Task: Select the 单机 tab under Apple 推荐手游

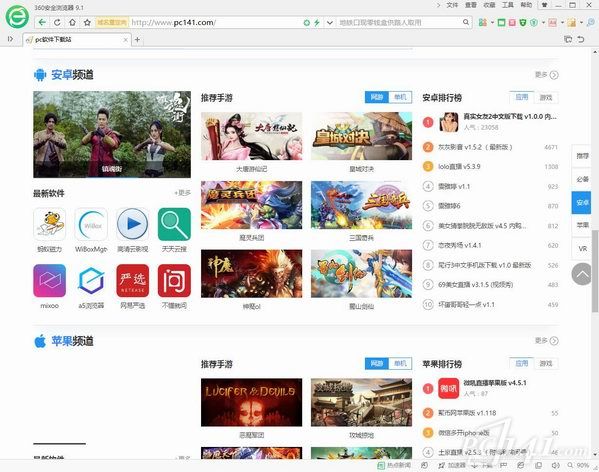Action: pyautogui.click(x=400, y=364)
